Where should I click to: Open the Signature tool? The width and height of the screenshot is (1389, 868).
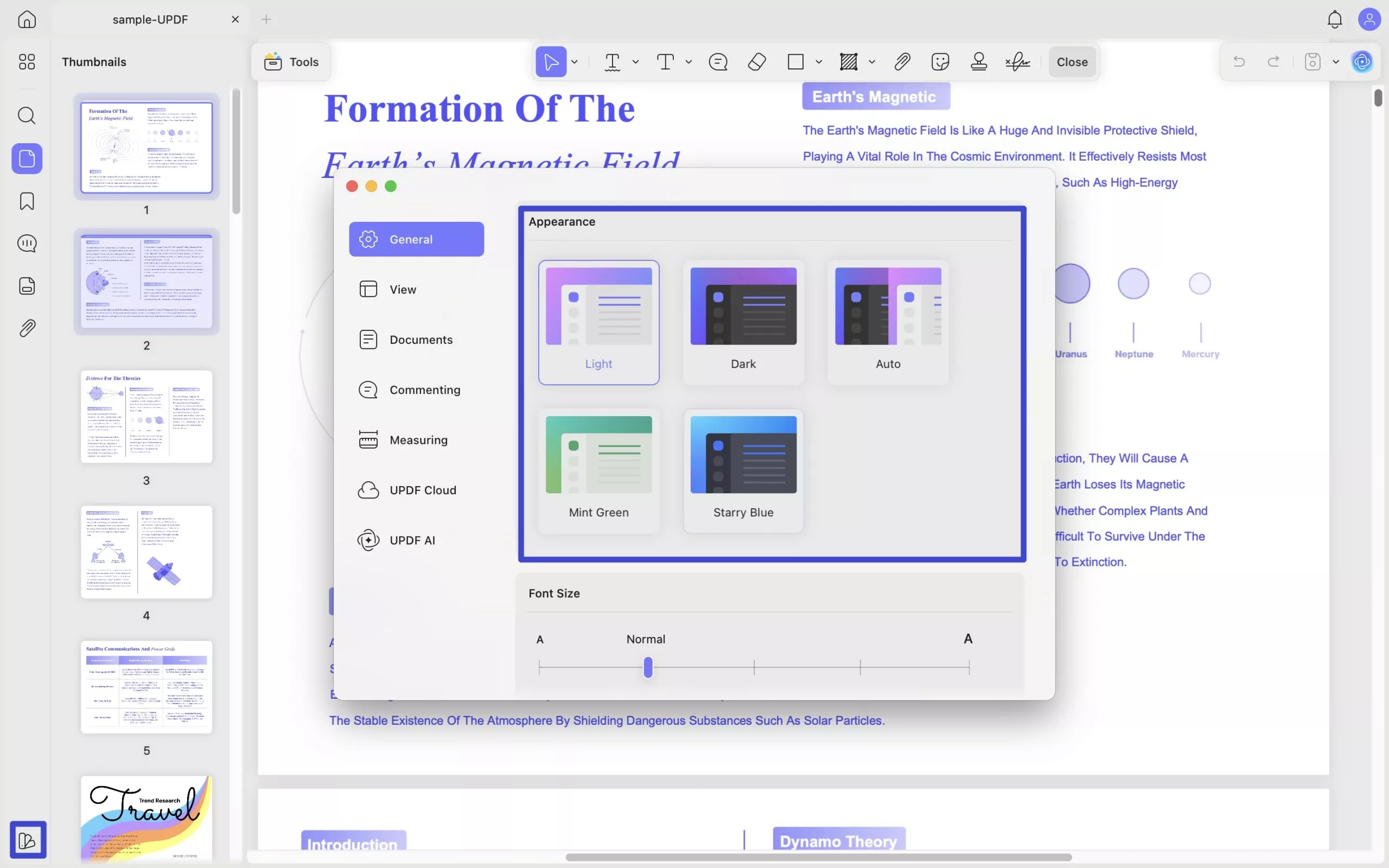tap(1018, 61)
